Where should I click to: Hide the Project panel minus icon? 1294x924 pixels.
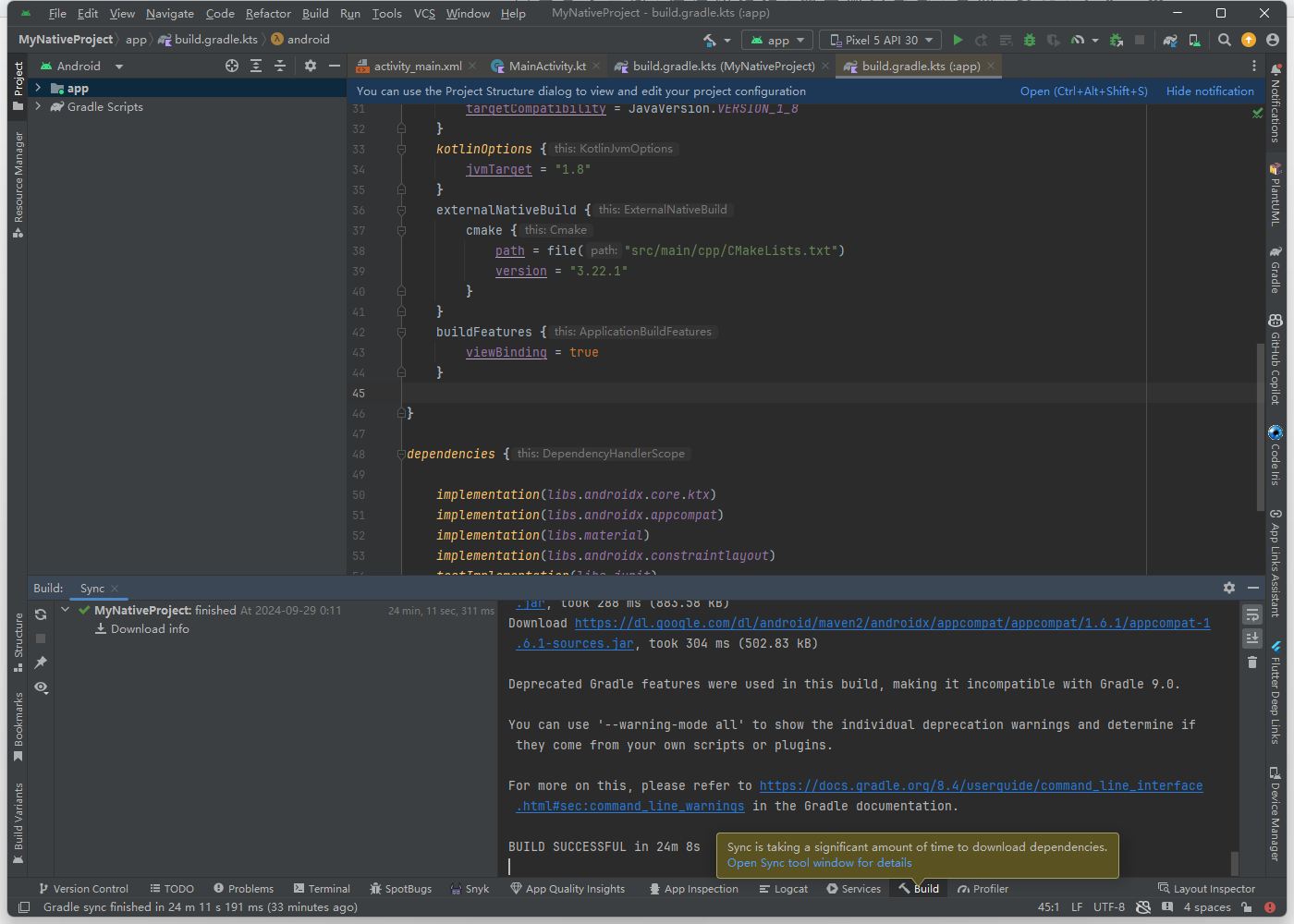pos(335,66)
